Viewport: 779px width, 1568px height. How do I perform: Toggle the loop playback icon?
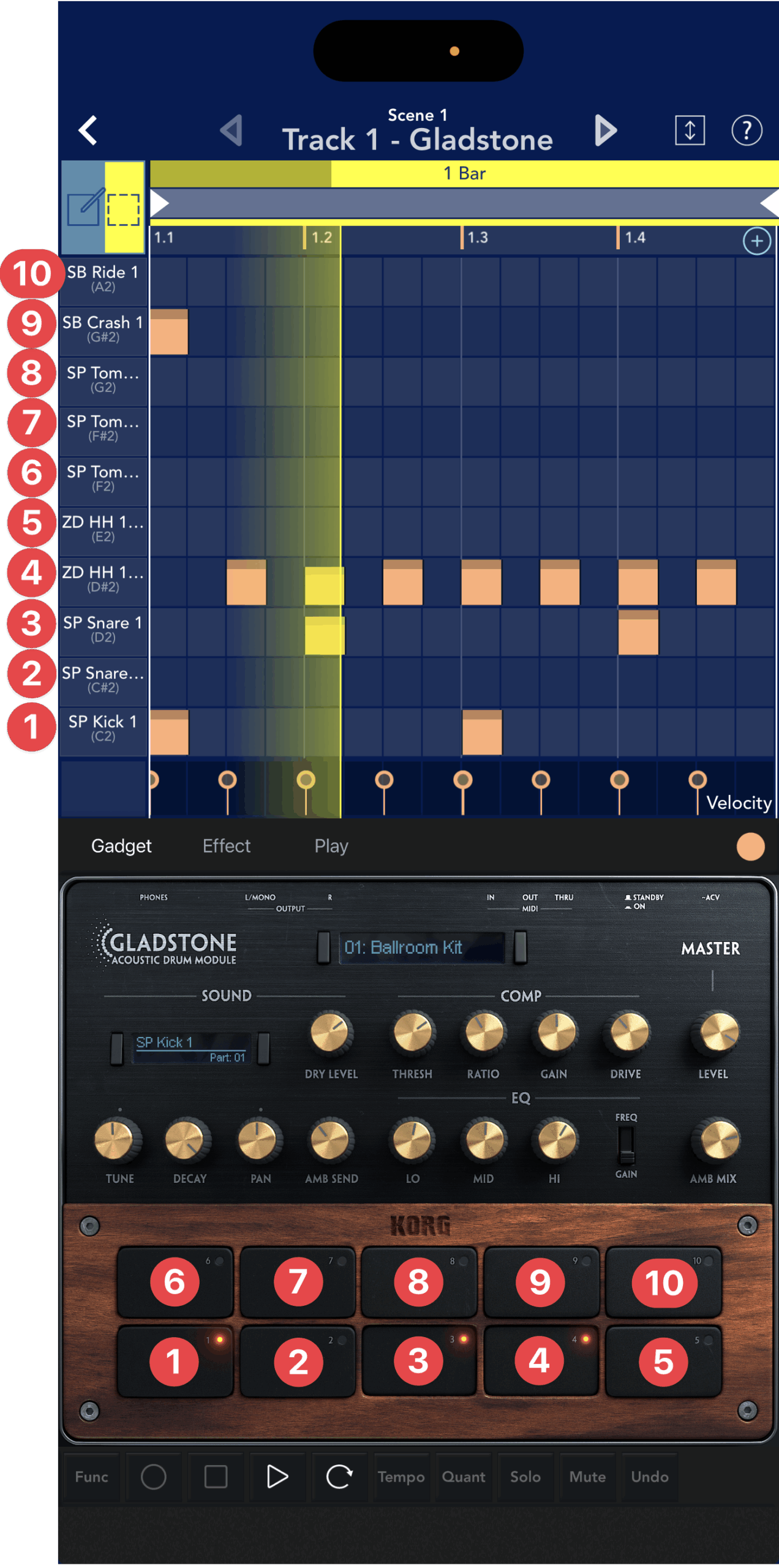click(x=339, y=1477)
